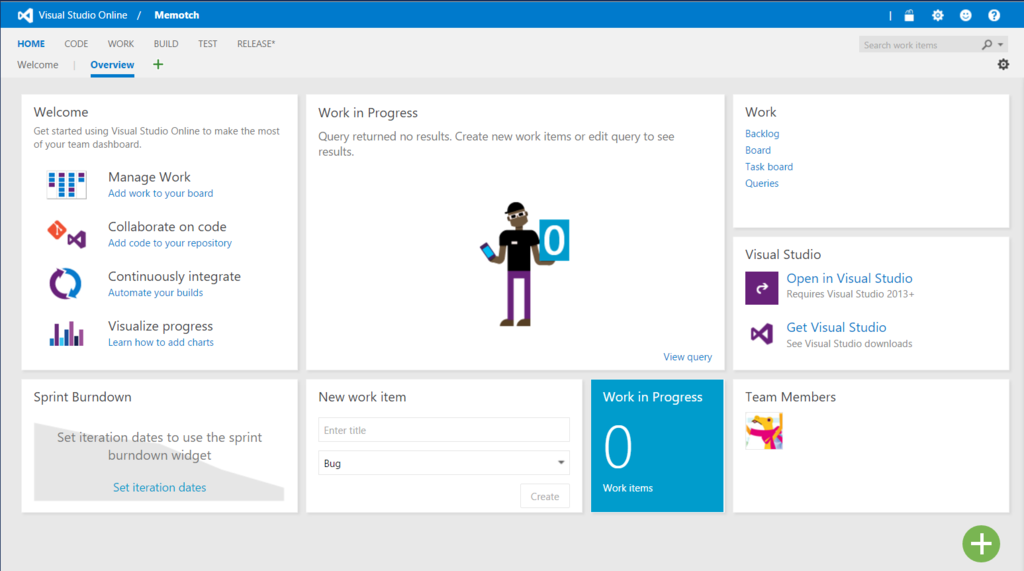Screen dimensions: 1024x571
Task: Go to the HOME hub
Action: click(31, 44)
